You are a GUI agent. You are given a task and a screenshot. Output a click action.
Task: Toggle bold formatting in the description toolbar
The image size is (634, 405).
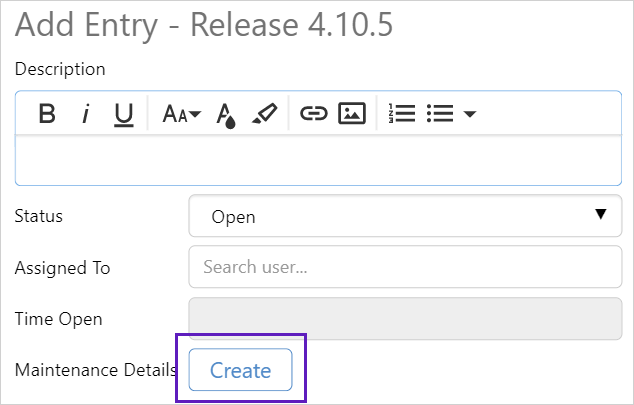(46, 114)
